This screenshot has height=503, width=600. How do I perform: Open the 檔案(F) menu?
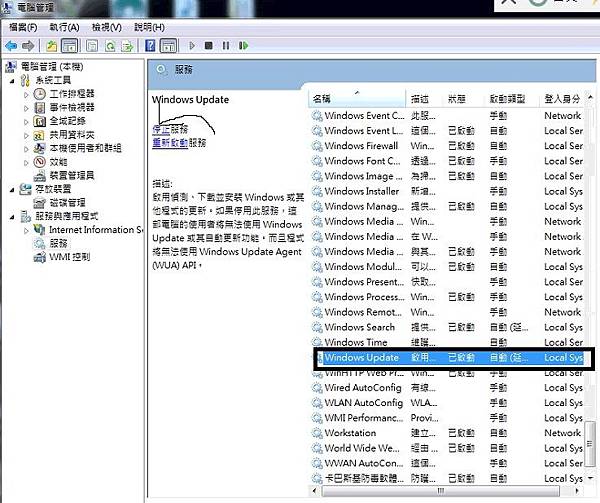point(23,27)
